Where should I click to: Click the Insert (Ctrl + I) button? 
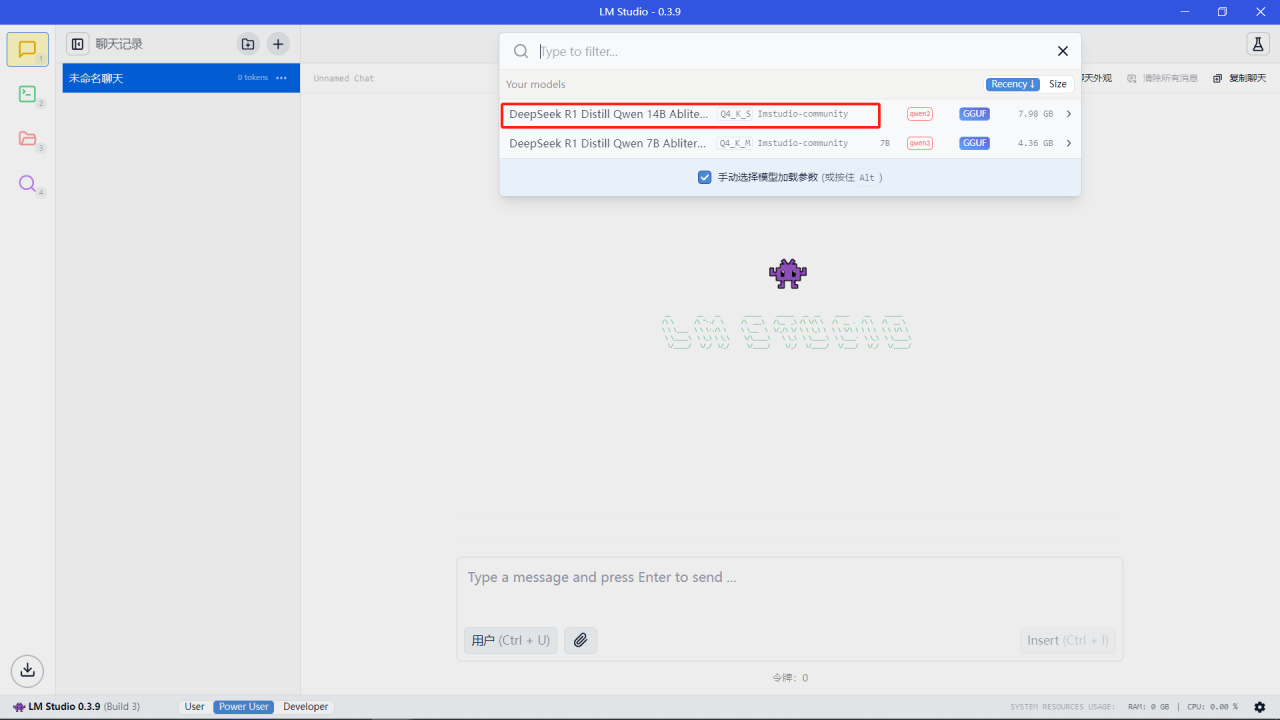click(x=1067, y=640)
